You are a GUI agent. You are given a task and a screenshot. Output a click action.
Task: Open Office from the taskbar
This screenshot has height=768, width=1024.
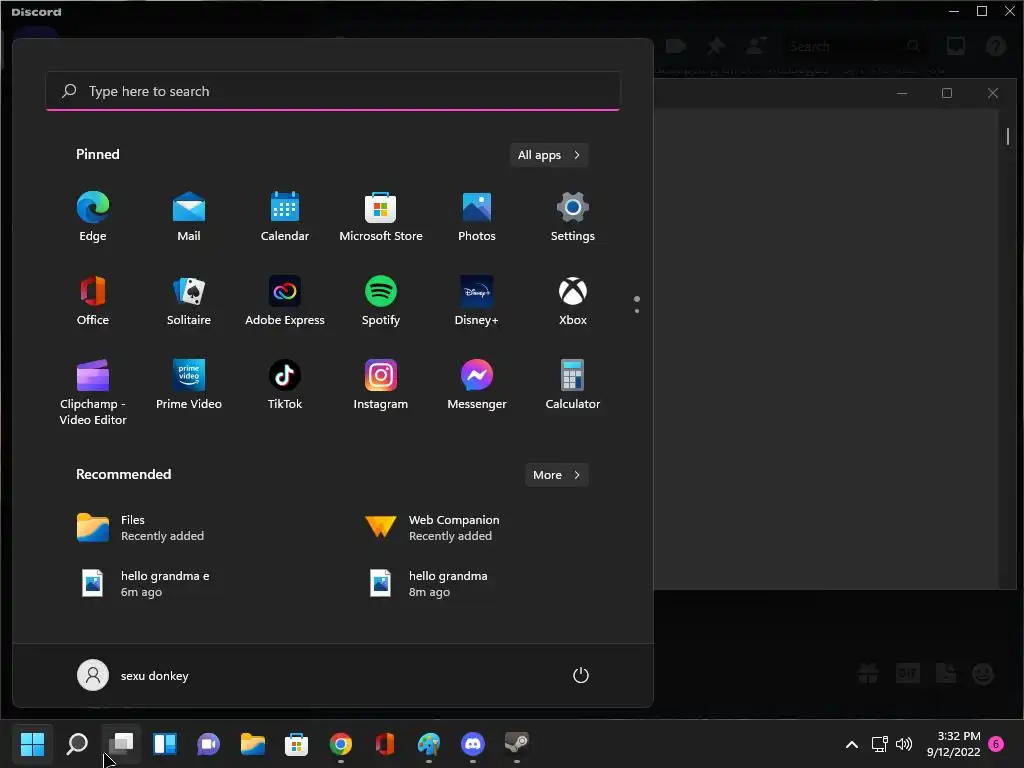point(385,743)
